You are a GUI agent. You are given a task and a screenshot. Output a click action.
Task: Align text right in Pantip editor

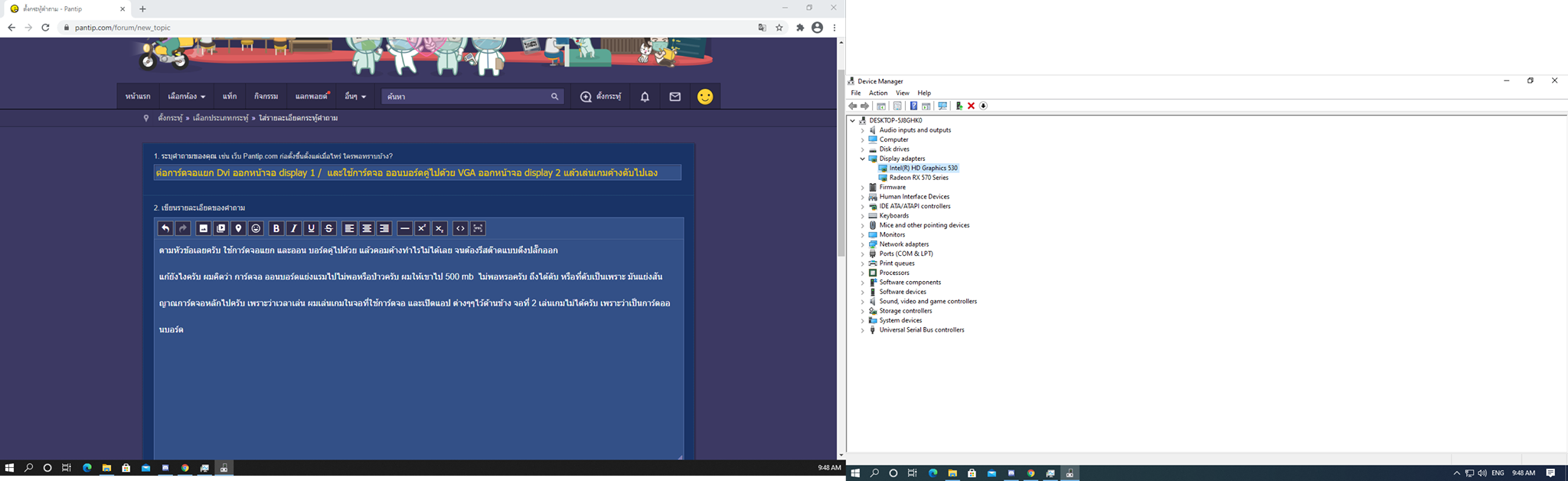(384, 228)
